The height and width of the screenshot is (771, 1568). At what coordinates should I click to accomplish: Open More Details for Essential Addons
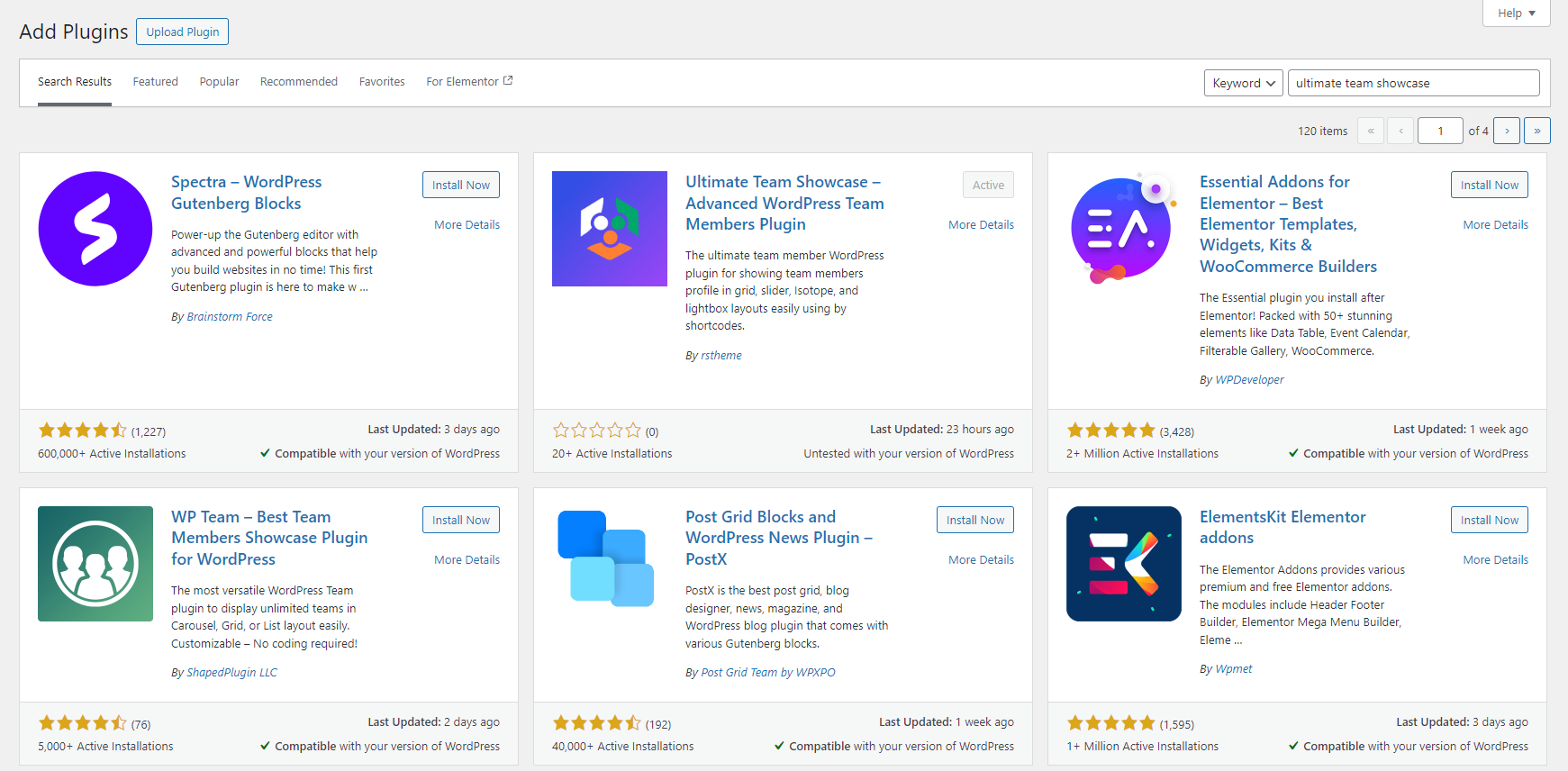click(x=1495, y=225)
